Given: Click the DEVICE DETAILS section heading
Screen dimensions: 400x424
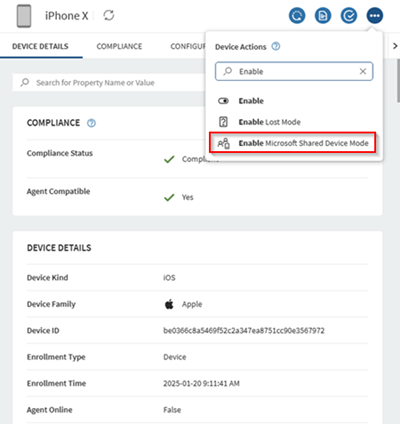Looking at the screenshot, I should (x=59, y=248).
